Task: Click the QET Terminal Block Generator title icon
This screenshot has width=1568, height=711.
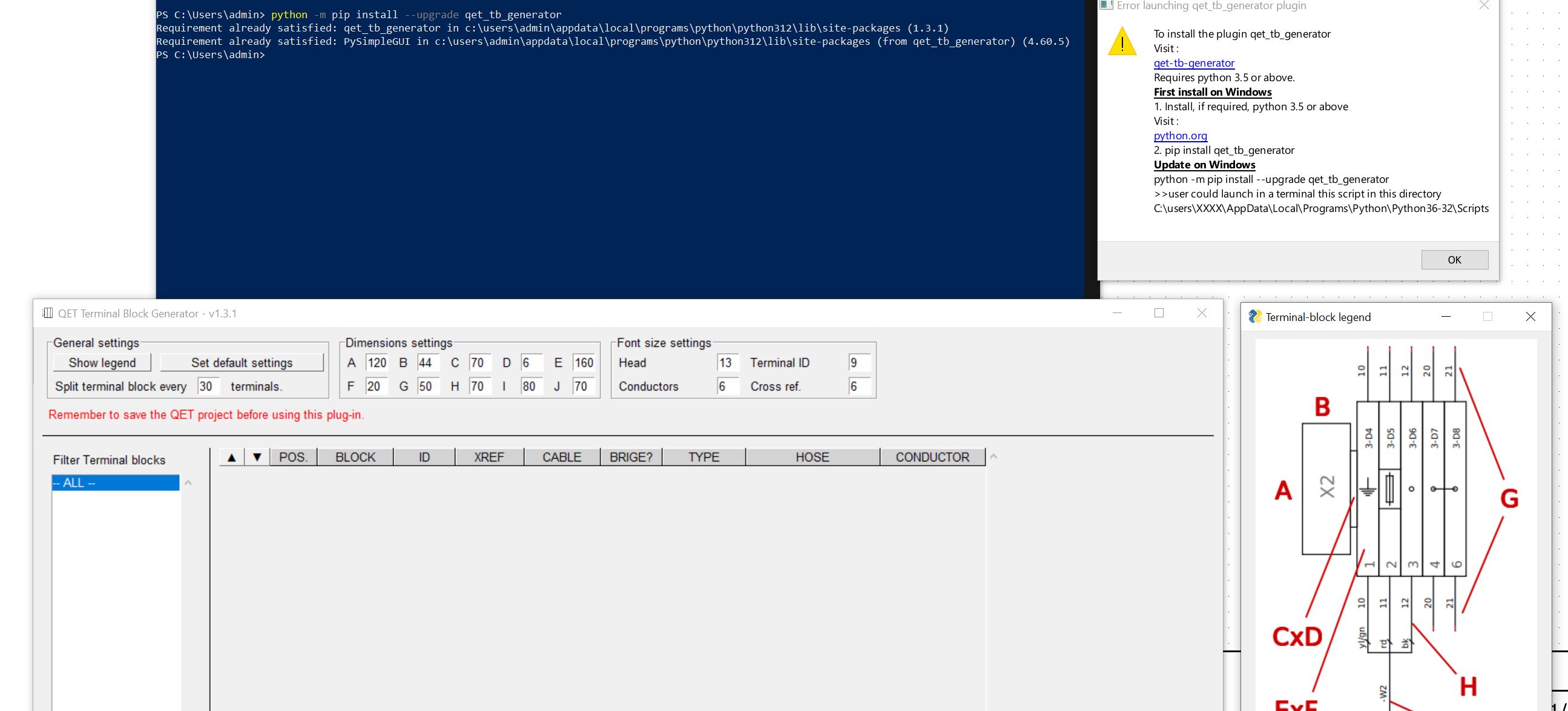Action: coord(47,313)
